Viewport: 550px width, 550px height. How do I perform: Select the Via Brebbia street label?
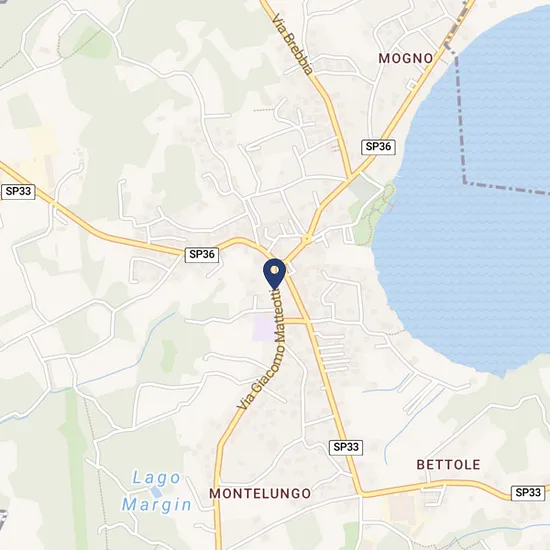point(293,44)
